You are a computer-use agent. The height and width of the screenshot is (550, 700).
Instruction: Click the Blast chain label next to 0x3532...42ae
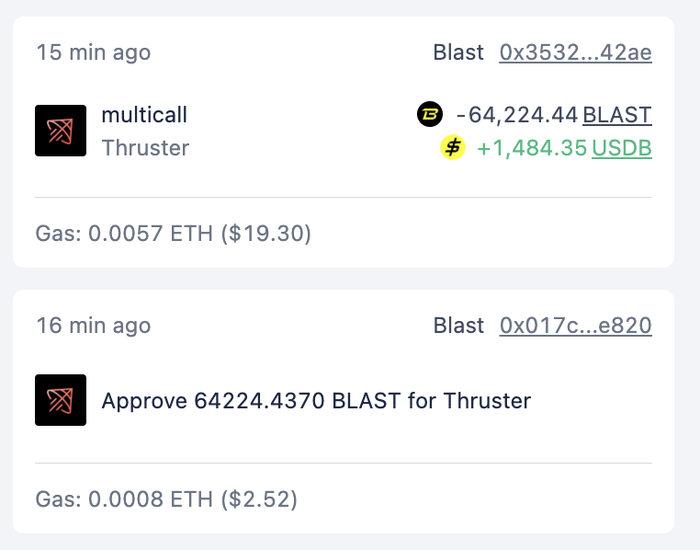pyautogui.click(x=458, y=52)
